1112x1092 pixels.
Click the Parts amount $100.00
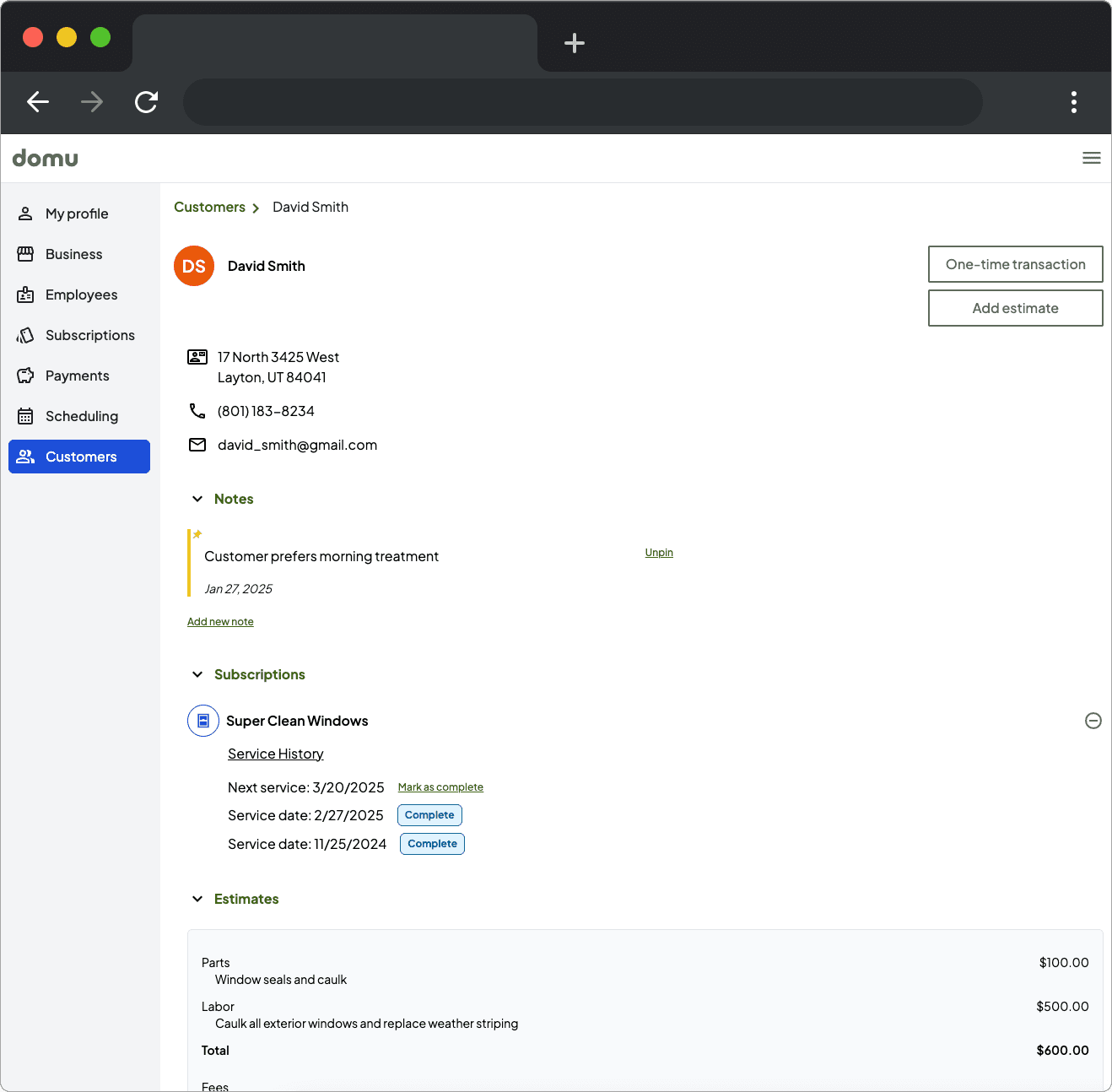[x=1064, y=963]
